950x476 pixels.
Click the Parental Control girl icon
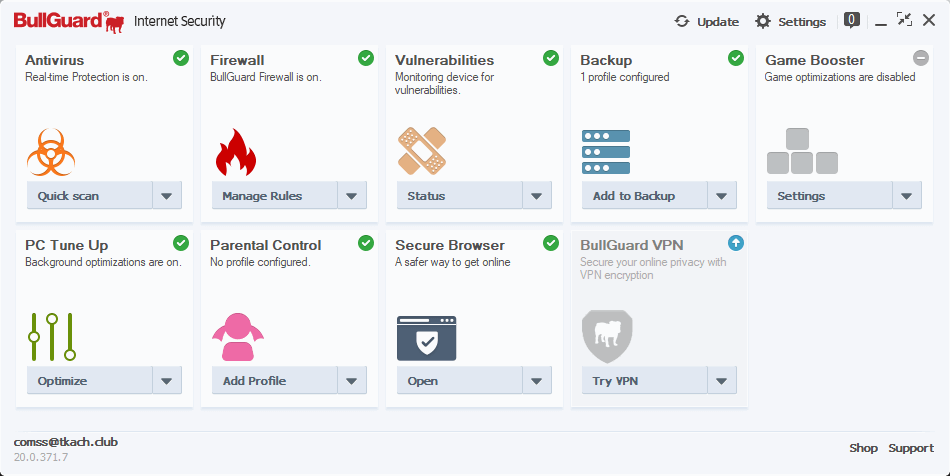(x=237, y=337)
